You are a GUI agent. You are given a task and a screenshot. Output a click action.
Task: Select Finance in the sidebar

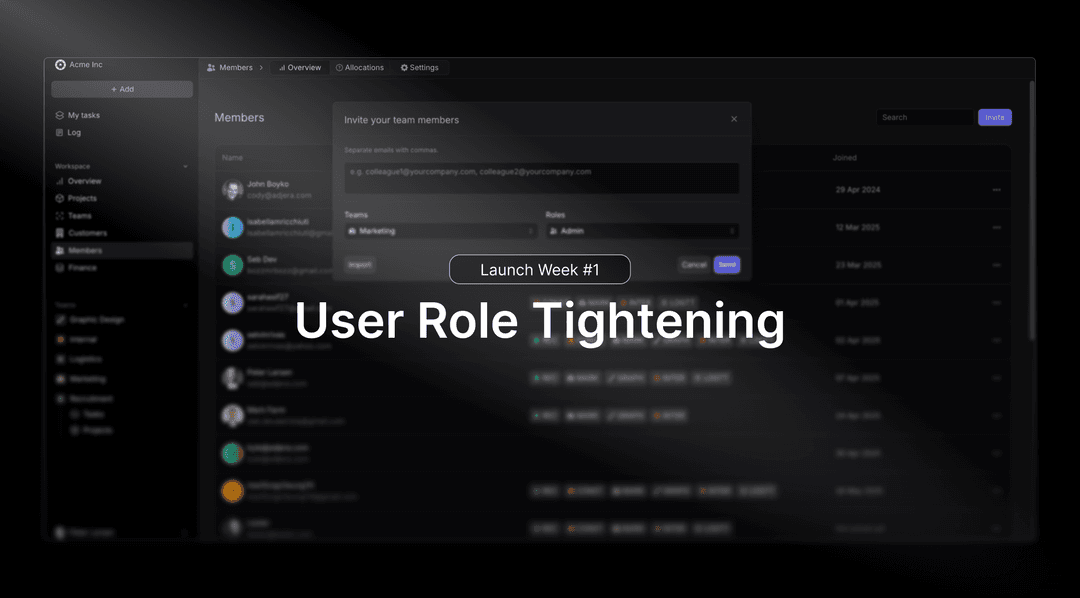pyautogui.click(x=82, y=268)
